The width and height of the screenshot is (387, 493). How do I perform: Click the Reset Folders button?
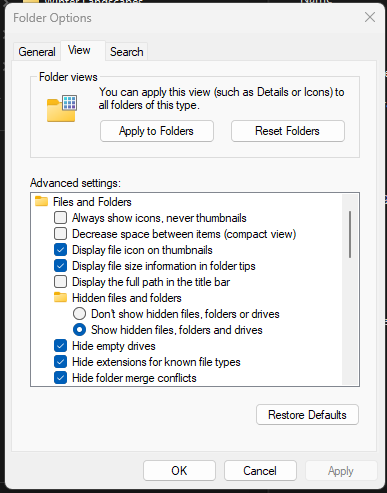pyautogui.click(x=288, y=131)
